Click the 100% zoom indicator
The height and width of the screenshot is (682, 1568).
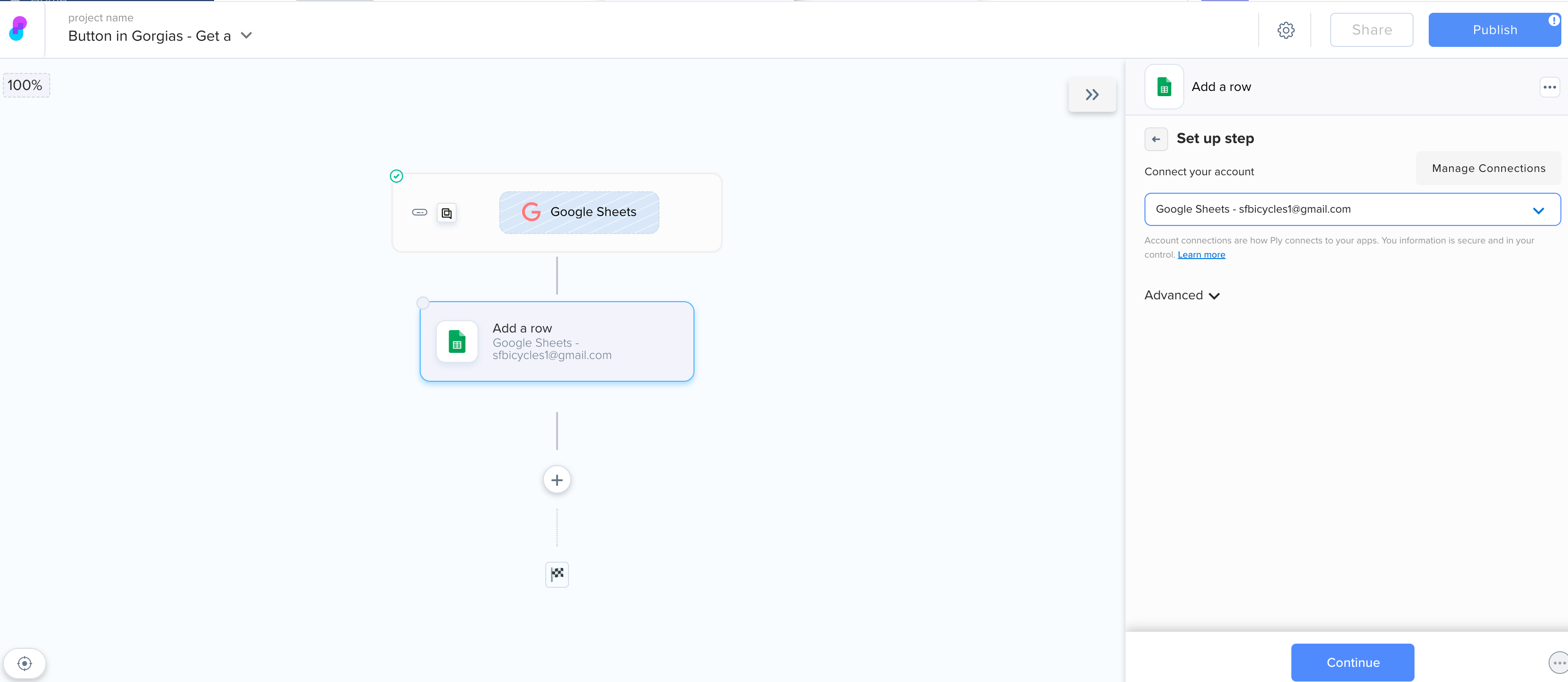[x=26, y=85]
